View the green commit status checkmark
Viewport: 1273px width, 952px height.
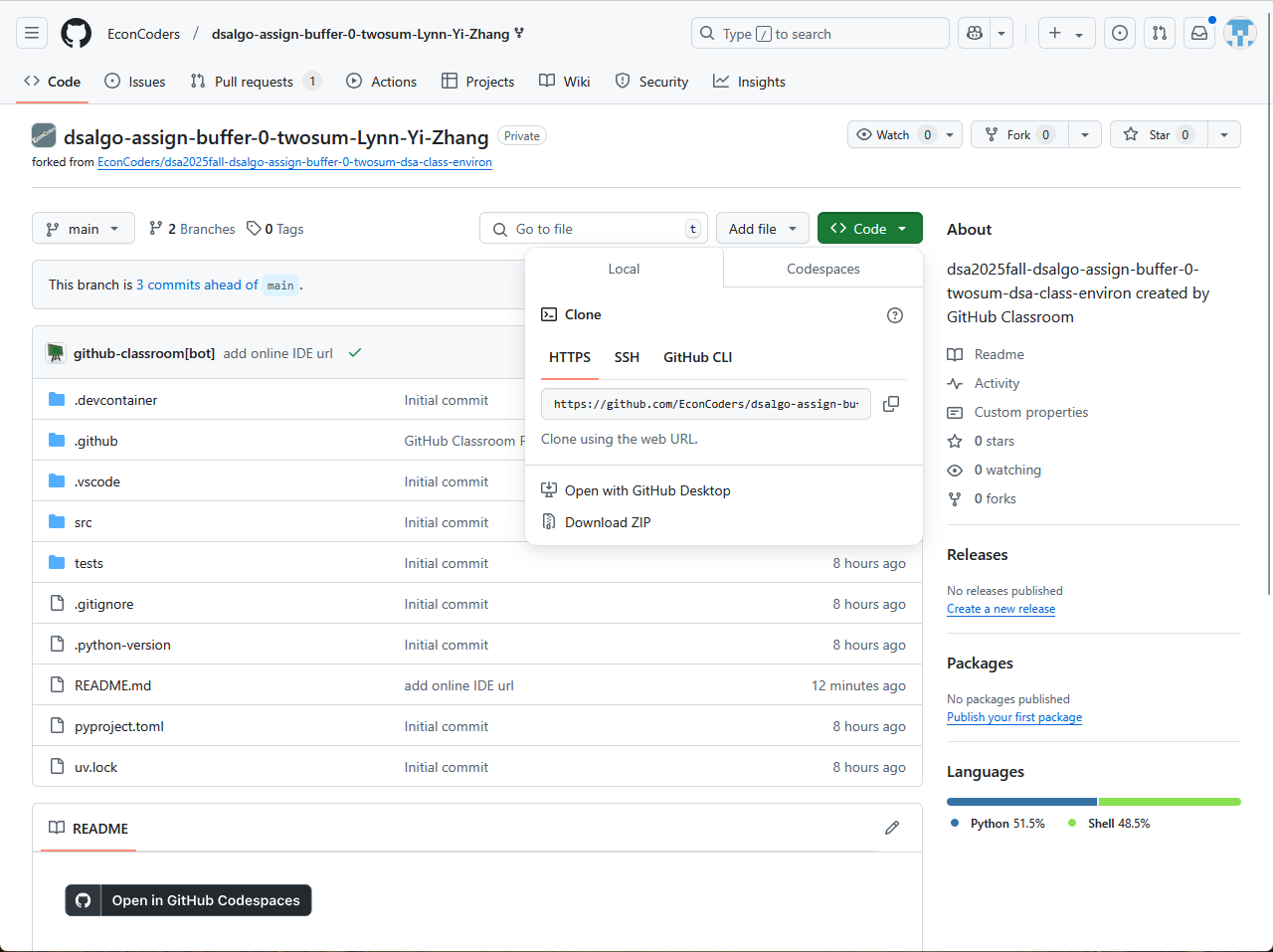pyautogui.click(x=355, y=353)
